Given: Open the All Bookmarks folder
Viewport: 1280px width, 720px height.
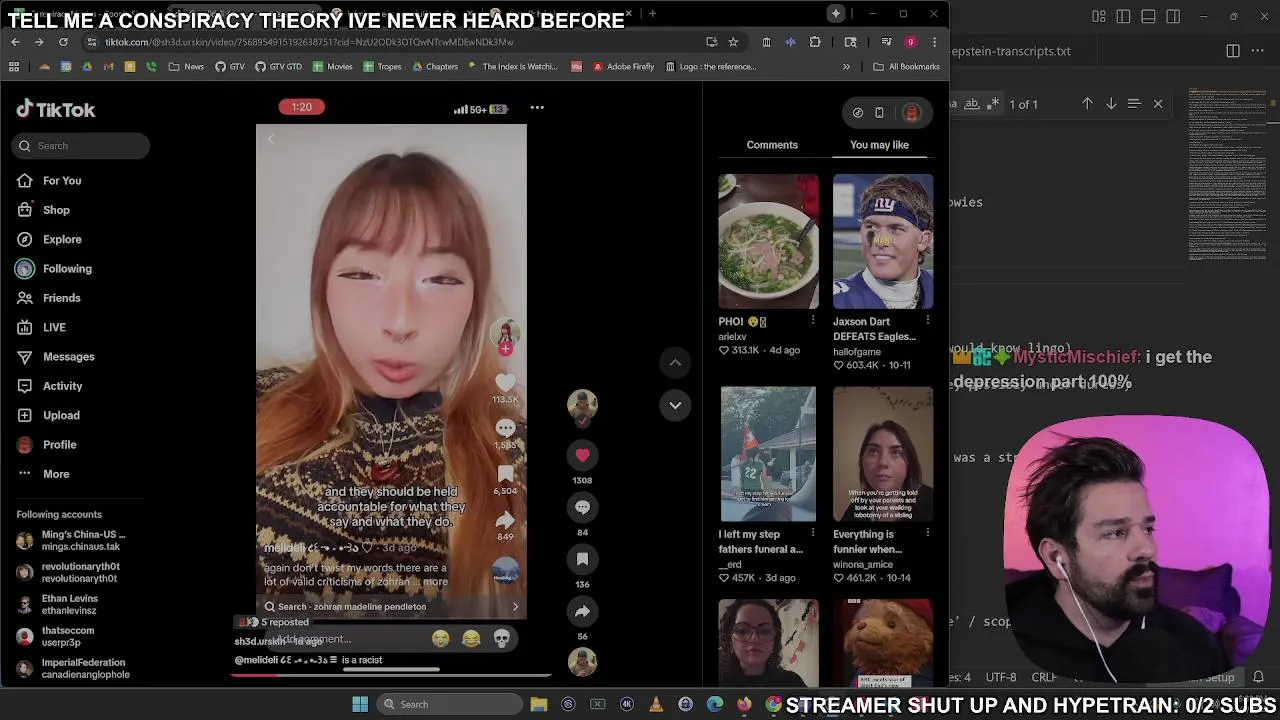Looking at the screenshot, I should click(906, 67).
